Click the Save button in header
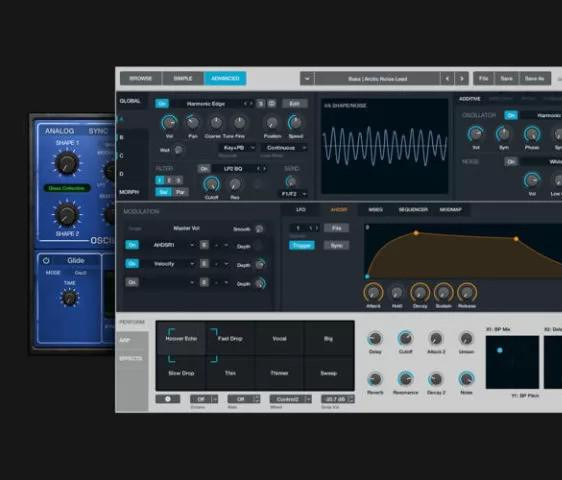 coord(506,79)
